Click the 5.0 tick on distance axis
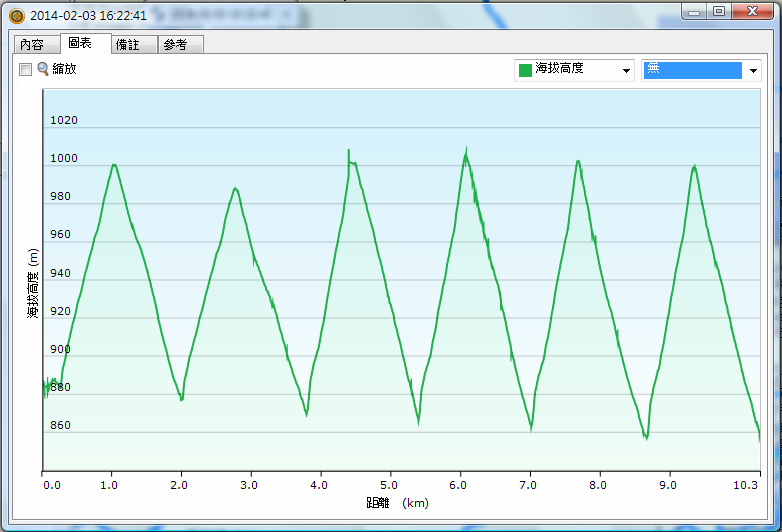Viewport: 782px width, 532px height. click(392, 484)
